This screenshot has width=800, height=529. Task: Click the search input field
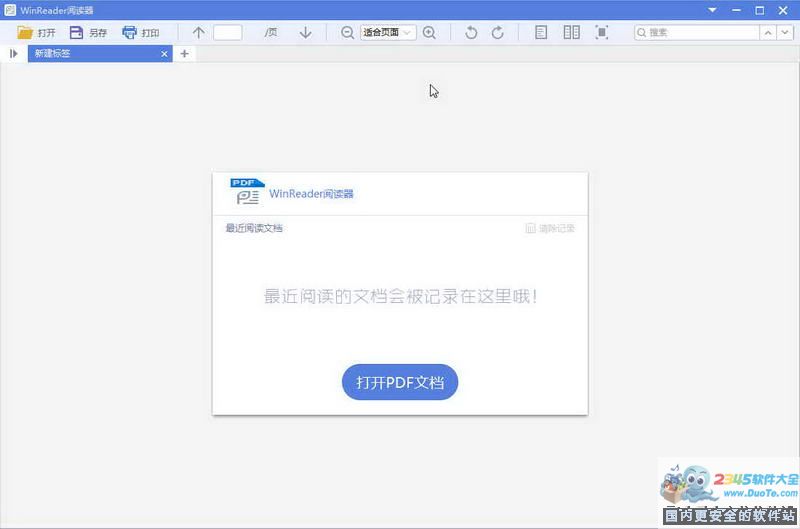click(697, 33)
